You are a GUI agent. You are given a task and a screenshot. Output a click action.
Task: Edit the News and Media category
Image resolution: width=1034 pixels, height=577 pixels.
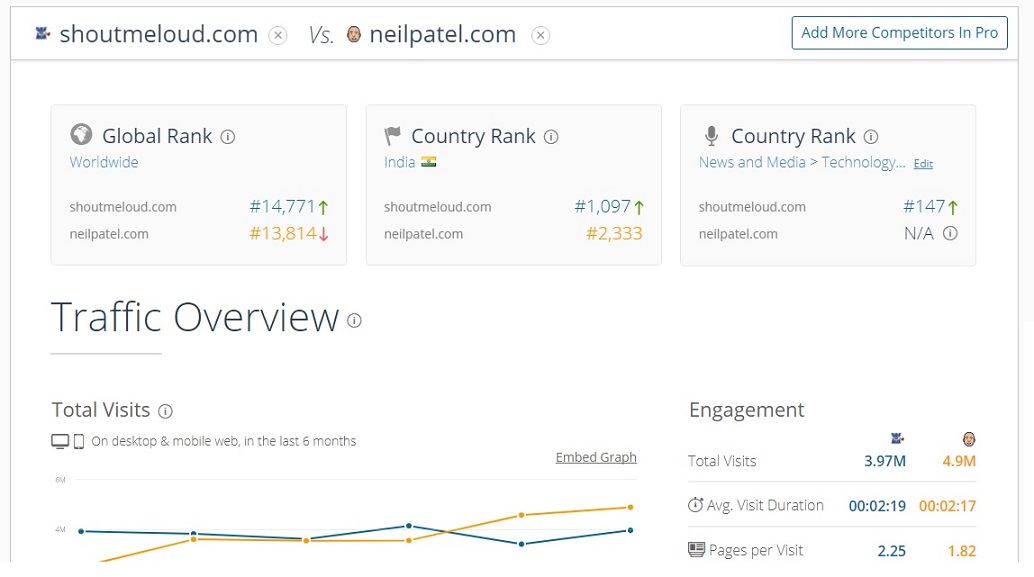923,164
